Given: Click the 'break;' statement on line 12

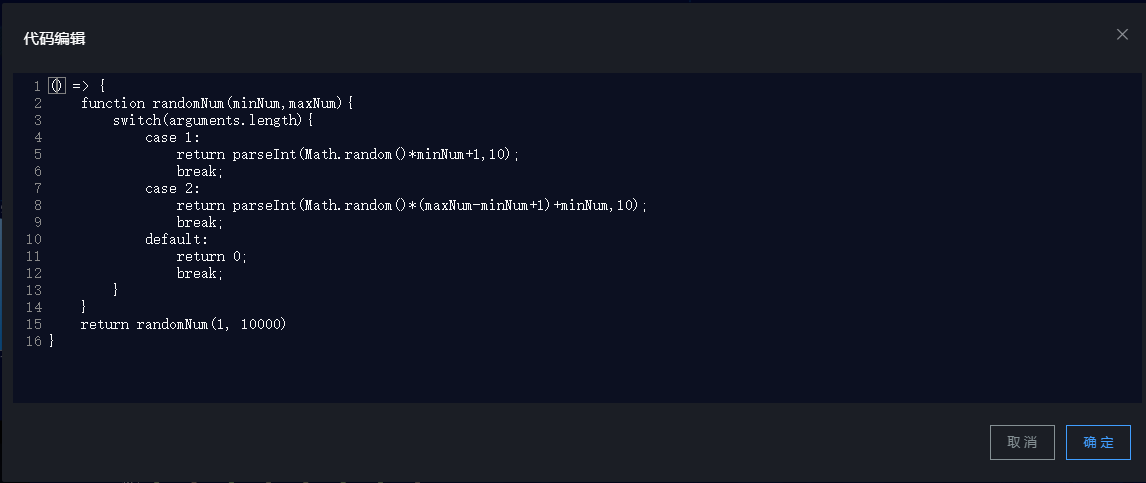Looking at the screenshot, I should pos(200,273).
